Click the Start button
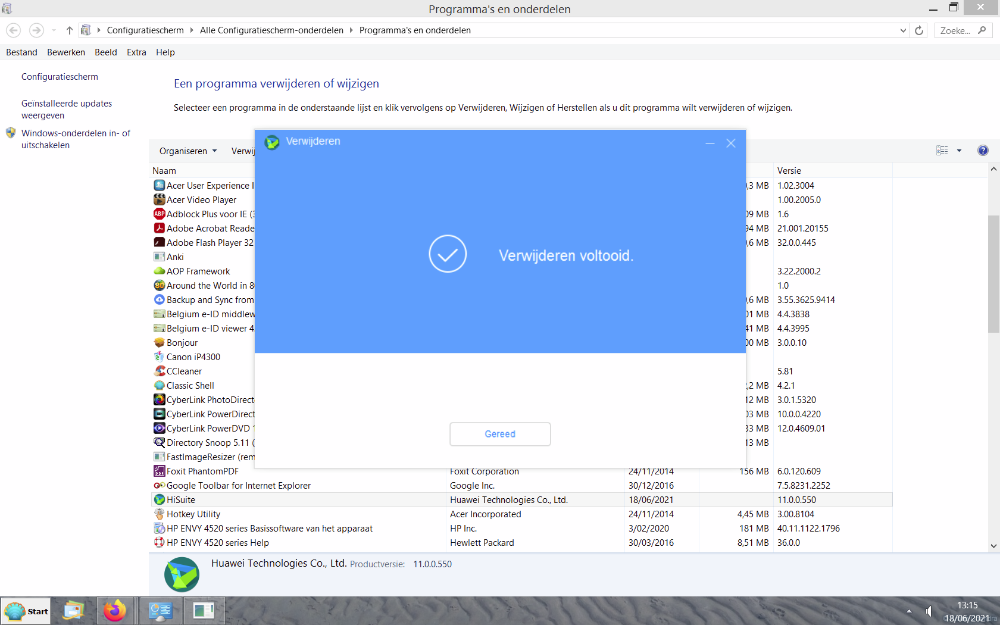The width and height of the screenshot is (1000, 625). 28,610
